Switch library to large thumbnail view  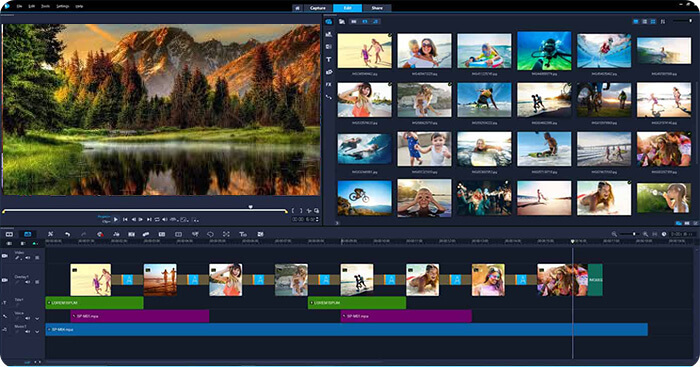pos(636,21)
